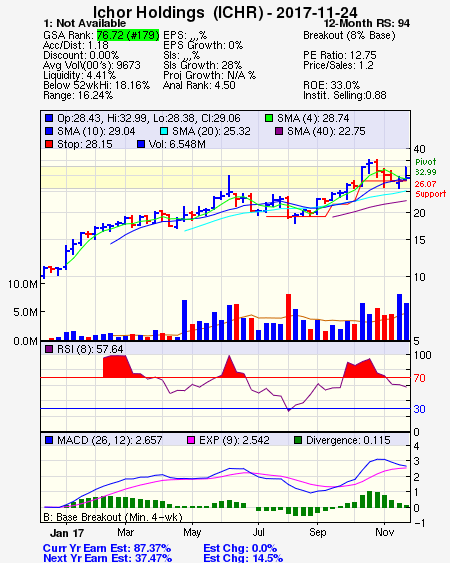
Task: Click the SMA (10): 29.04 legend text
Action: click(96, 131)
